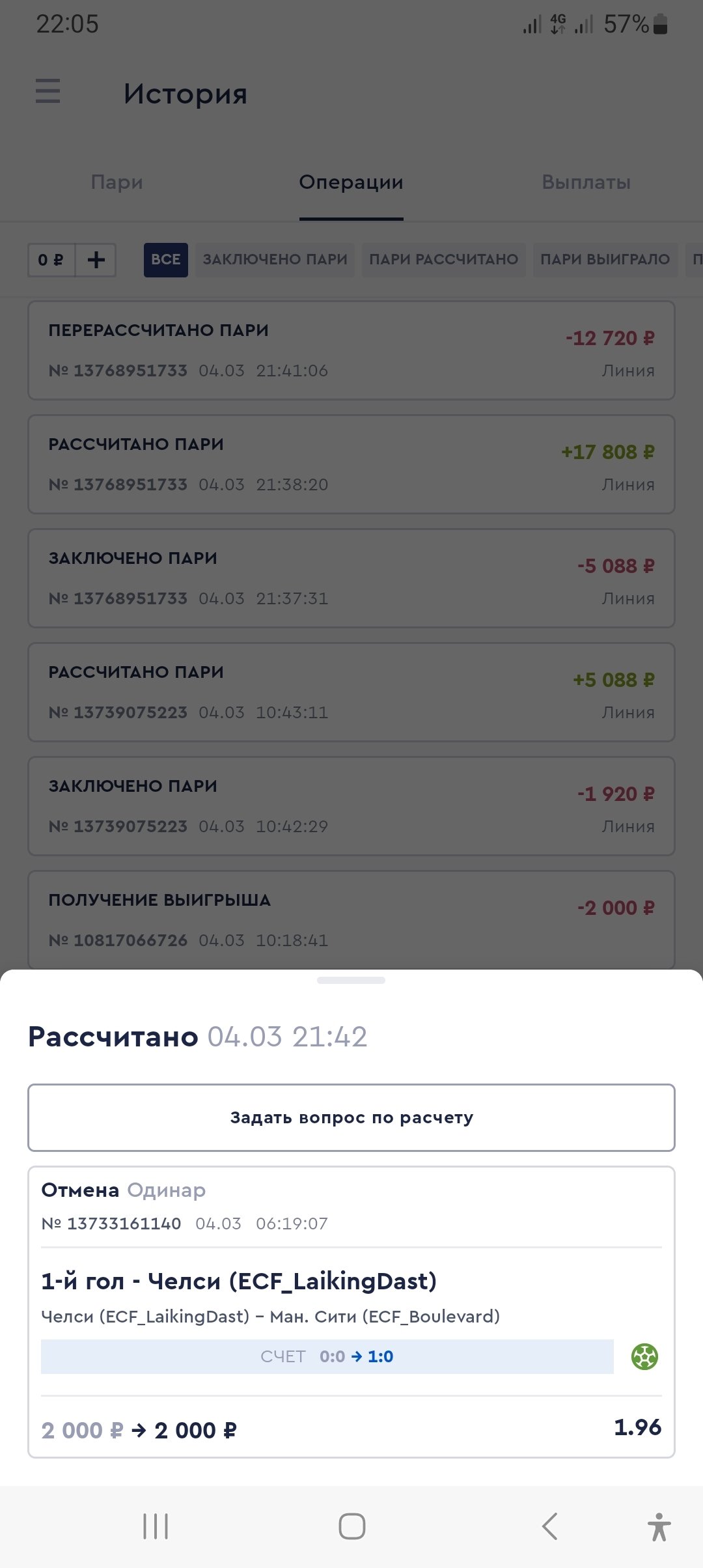Switch to the Выплаты tab

(586, 182)
